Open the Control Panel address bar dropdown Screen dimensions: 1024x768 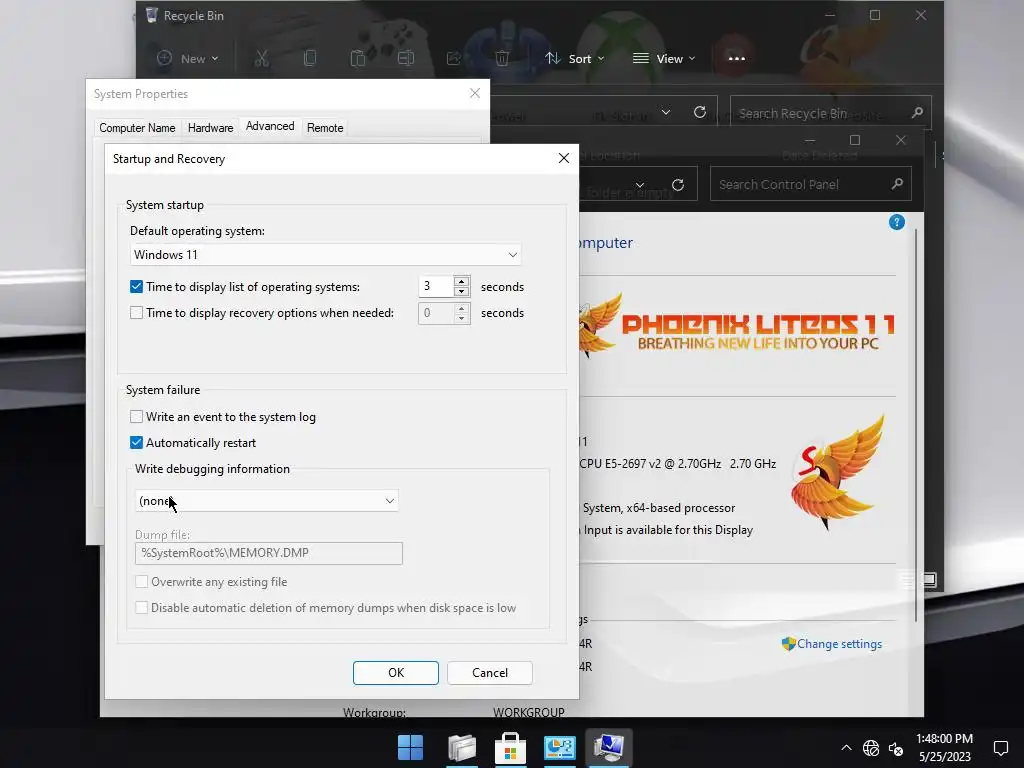pyautogui.click(x=640, y=185)
